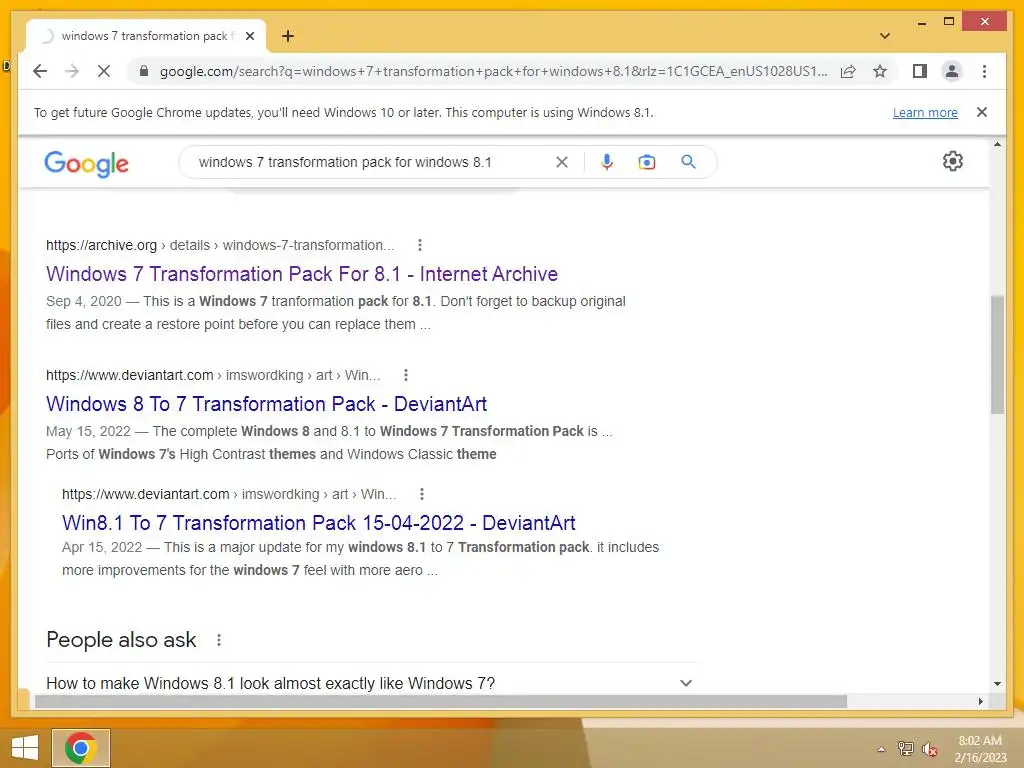Click the Google logo
The width and height of the screenshot is (1024, 768).
point(86,163)
